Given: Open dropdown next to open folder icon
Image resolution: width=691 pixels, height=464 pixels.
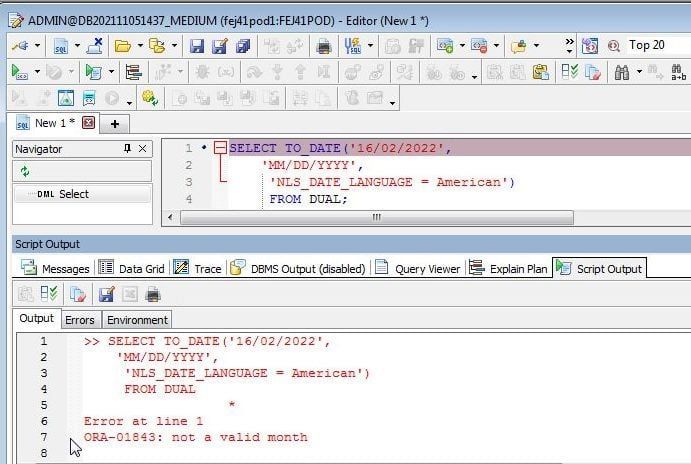Looking at the screenshot, I should 140,45.
